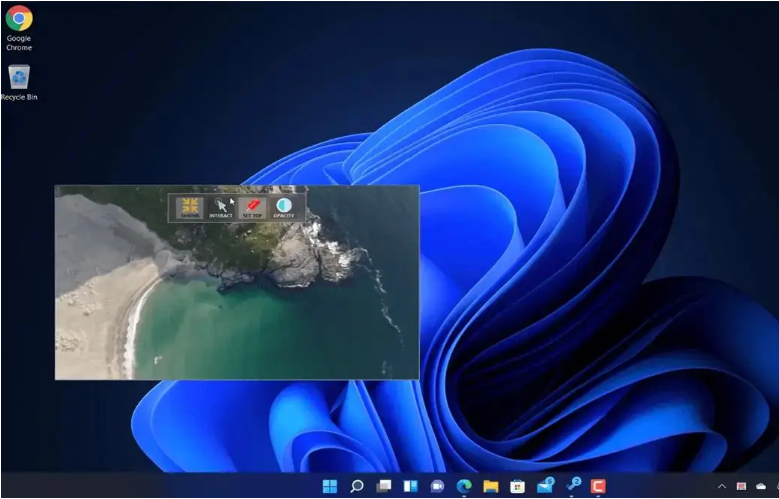The width and height of the screenshot is (779, 499).
Task: Open taskbar Search magnifier
Action: coord(357,486)
